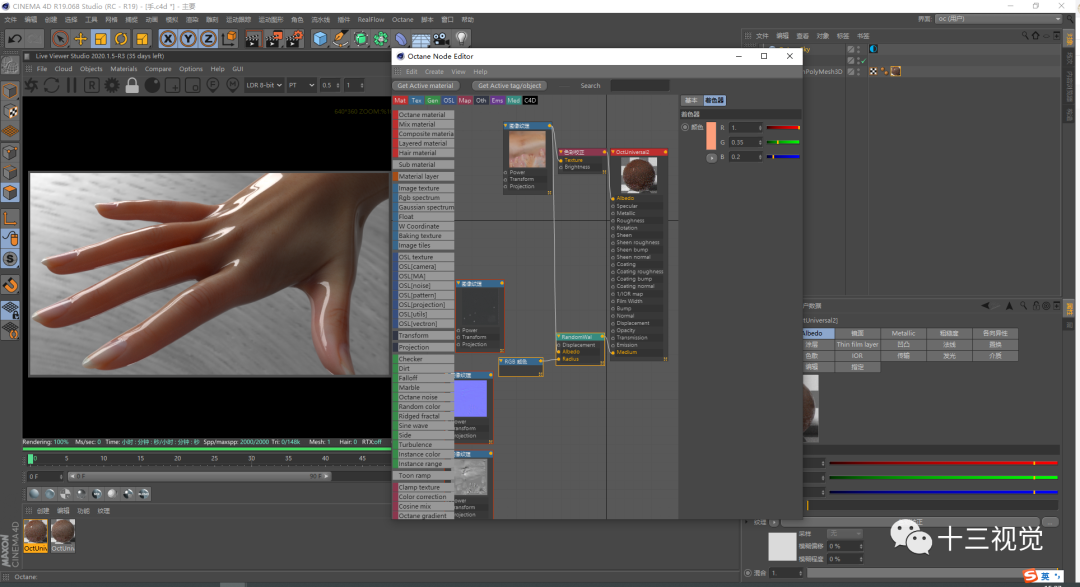Click the blue timeline slider in attributes panel
This screenshot has height=587, width=1080.
pos(943,492)
